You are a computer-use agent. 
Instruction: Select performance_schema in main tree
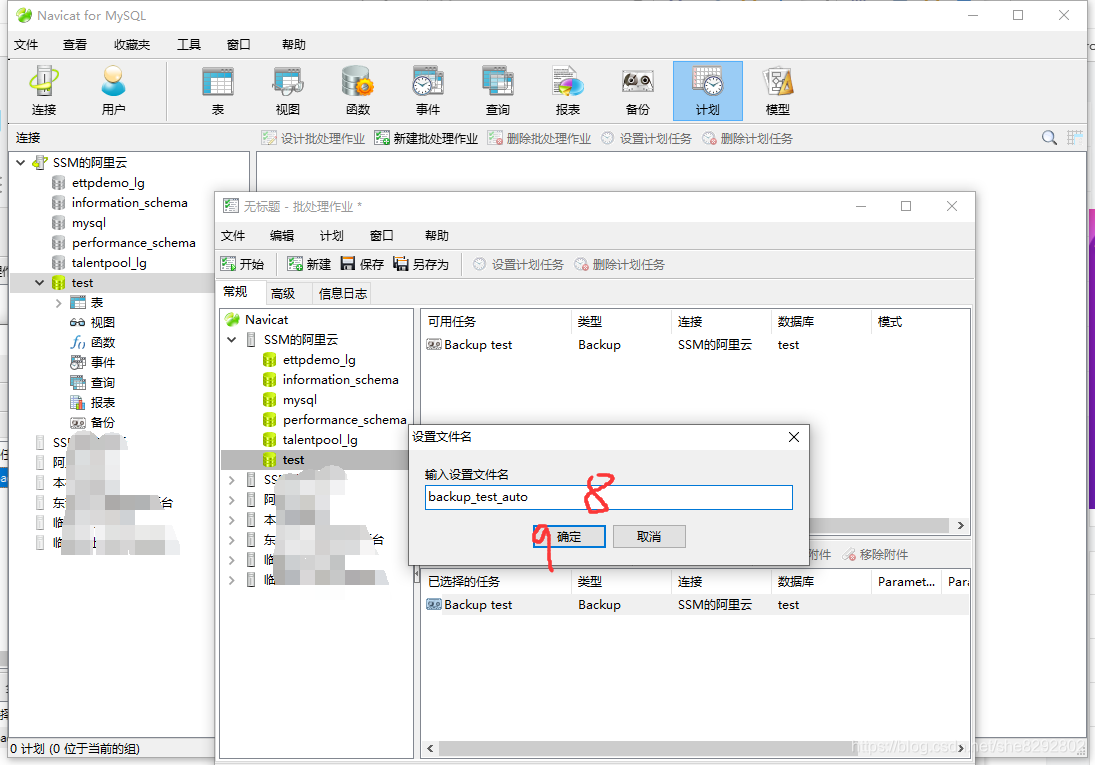click(133, 243)
